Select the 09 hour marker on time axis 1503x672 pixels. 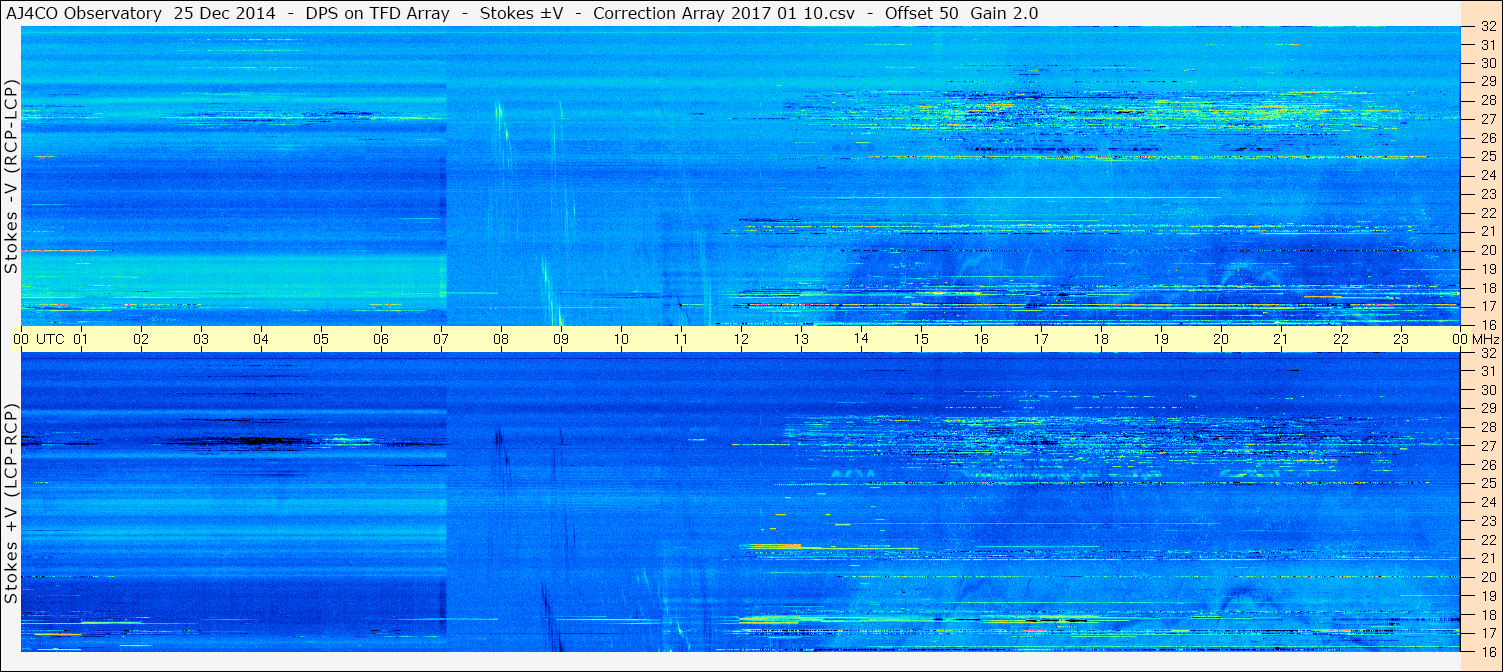point(561,339)
